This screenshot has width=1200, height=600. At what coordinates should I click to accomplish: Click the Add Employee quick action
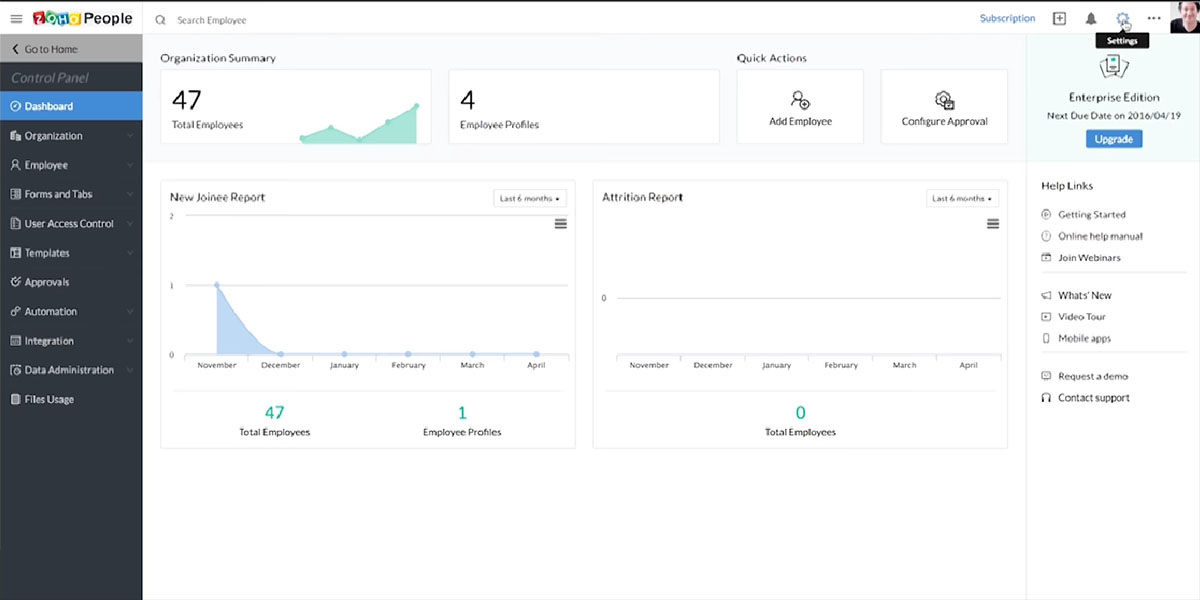(800, 107)
